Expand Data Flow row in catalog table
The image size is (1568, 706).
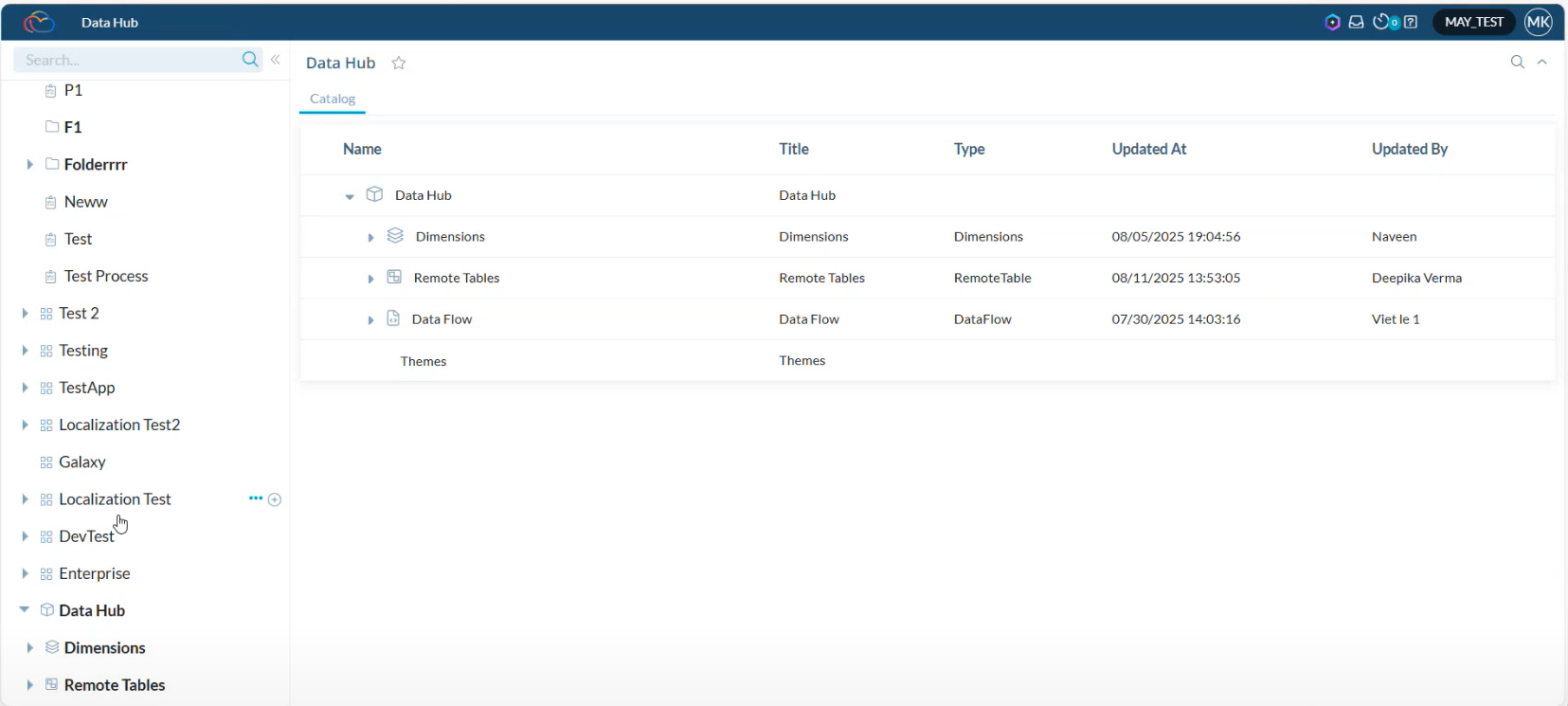370,320
